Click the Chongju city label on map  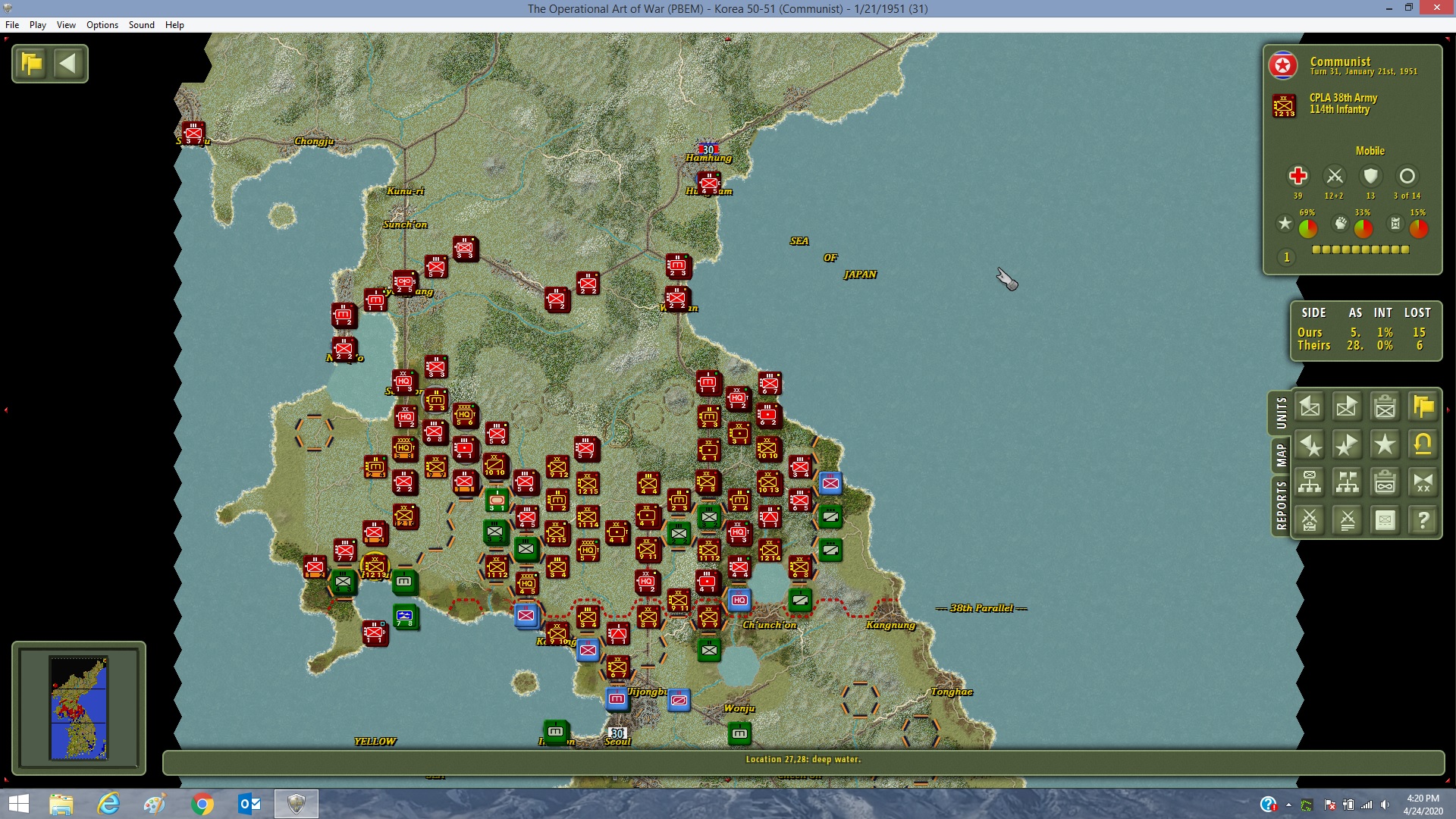click(314, 141)
